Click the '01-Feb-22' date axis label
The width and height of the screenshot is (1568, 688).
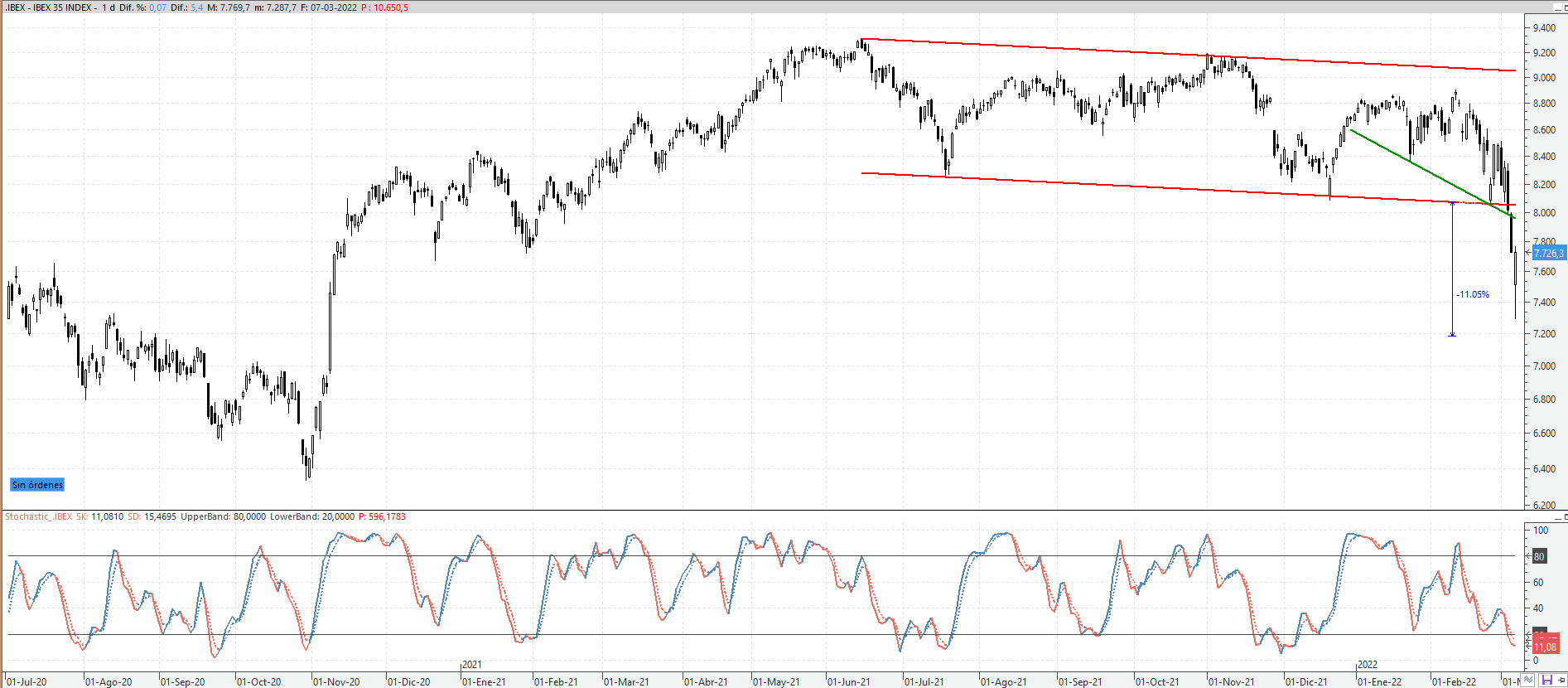click(1455, 681)
